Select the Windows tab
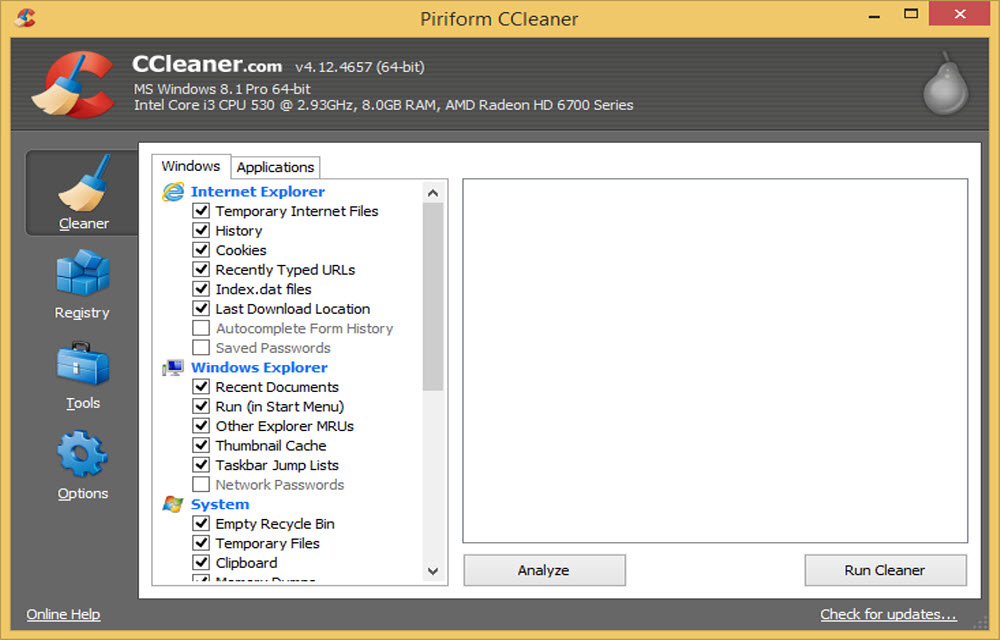This screenshot has width=1000, height=640. click(x=191, y=166)
